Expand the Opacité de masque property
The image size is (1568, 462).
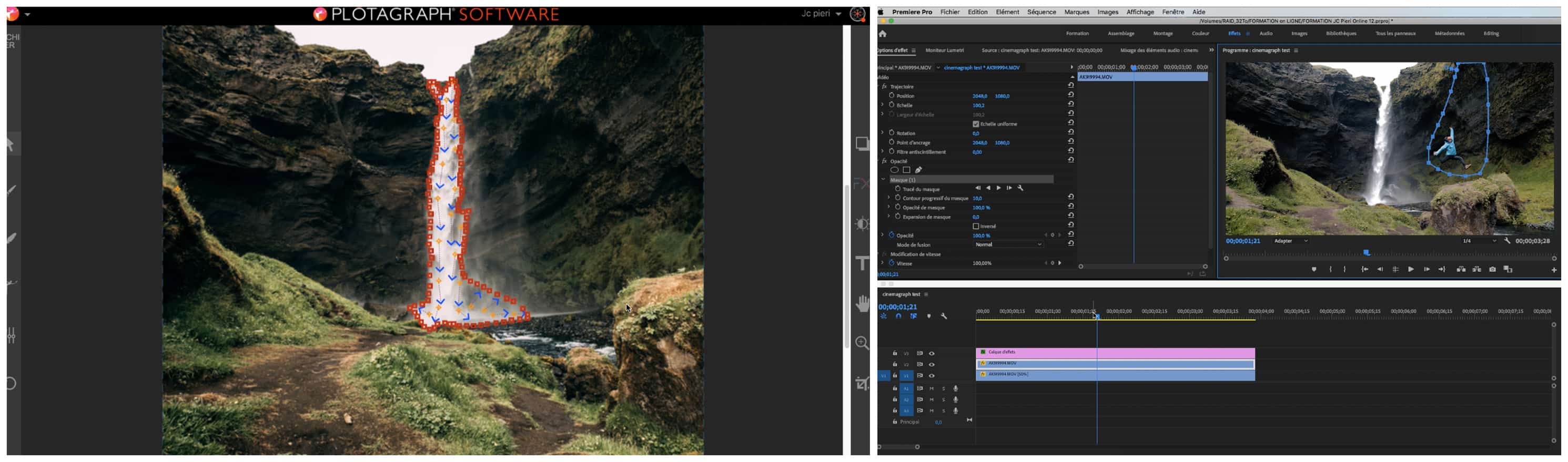coord(889,207)
